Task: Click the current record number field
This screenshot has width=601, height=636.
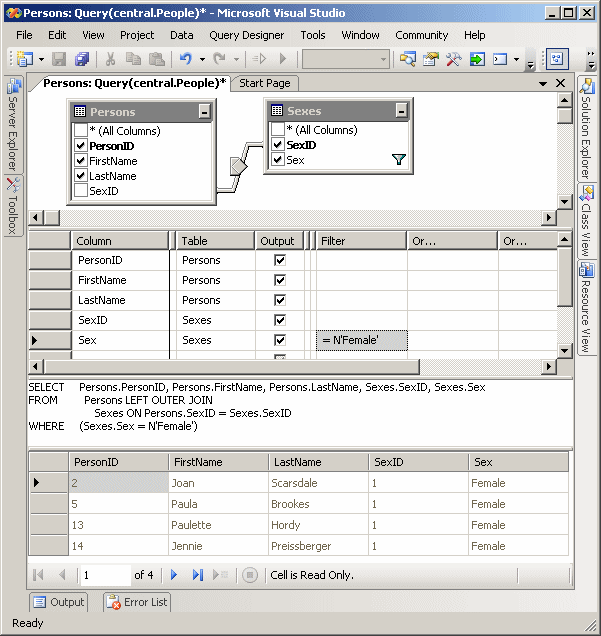Action: (x=105, y=575)
